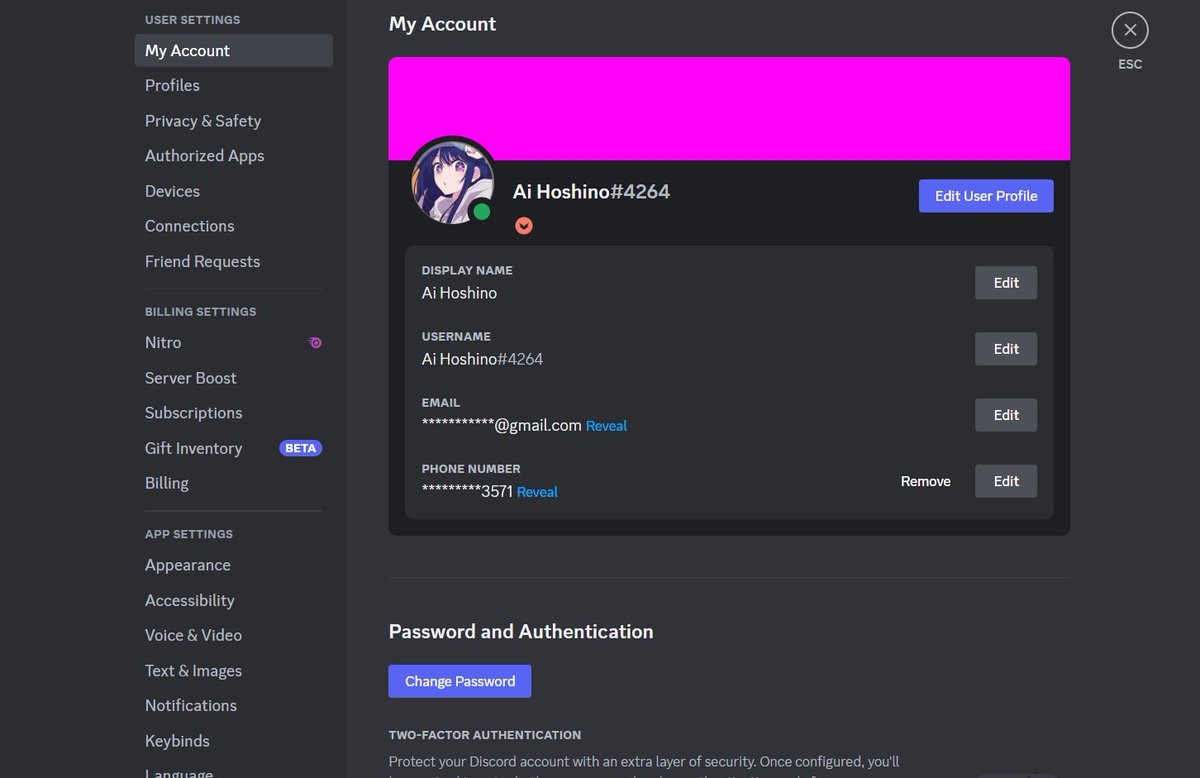Open Voice & Video settings
The width and height of the screenshot is (1200, 778).
234,635
